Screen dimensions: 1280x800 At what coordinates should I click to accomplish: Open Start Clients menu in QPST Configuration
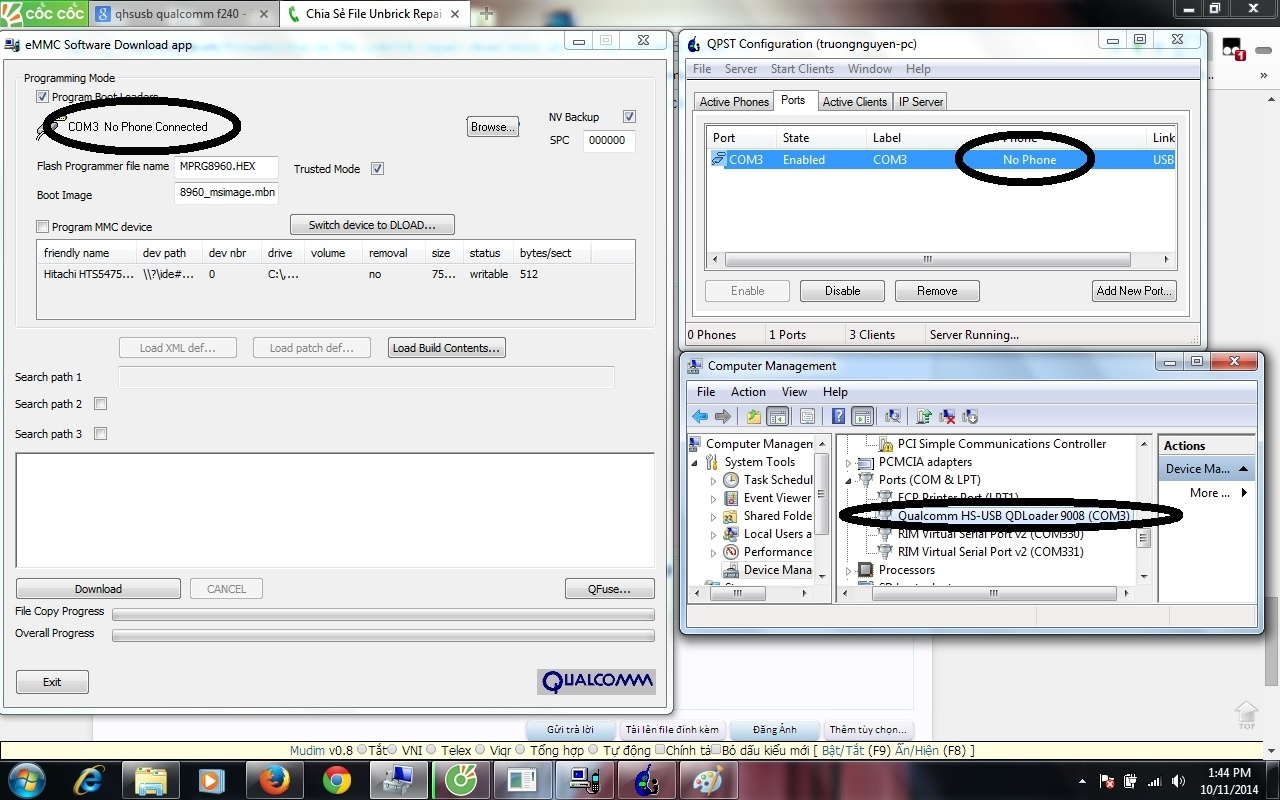[x=802, y=69]
